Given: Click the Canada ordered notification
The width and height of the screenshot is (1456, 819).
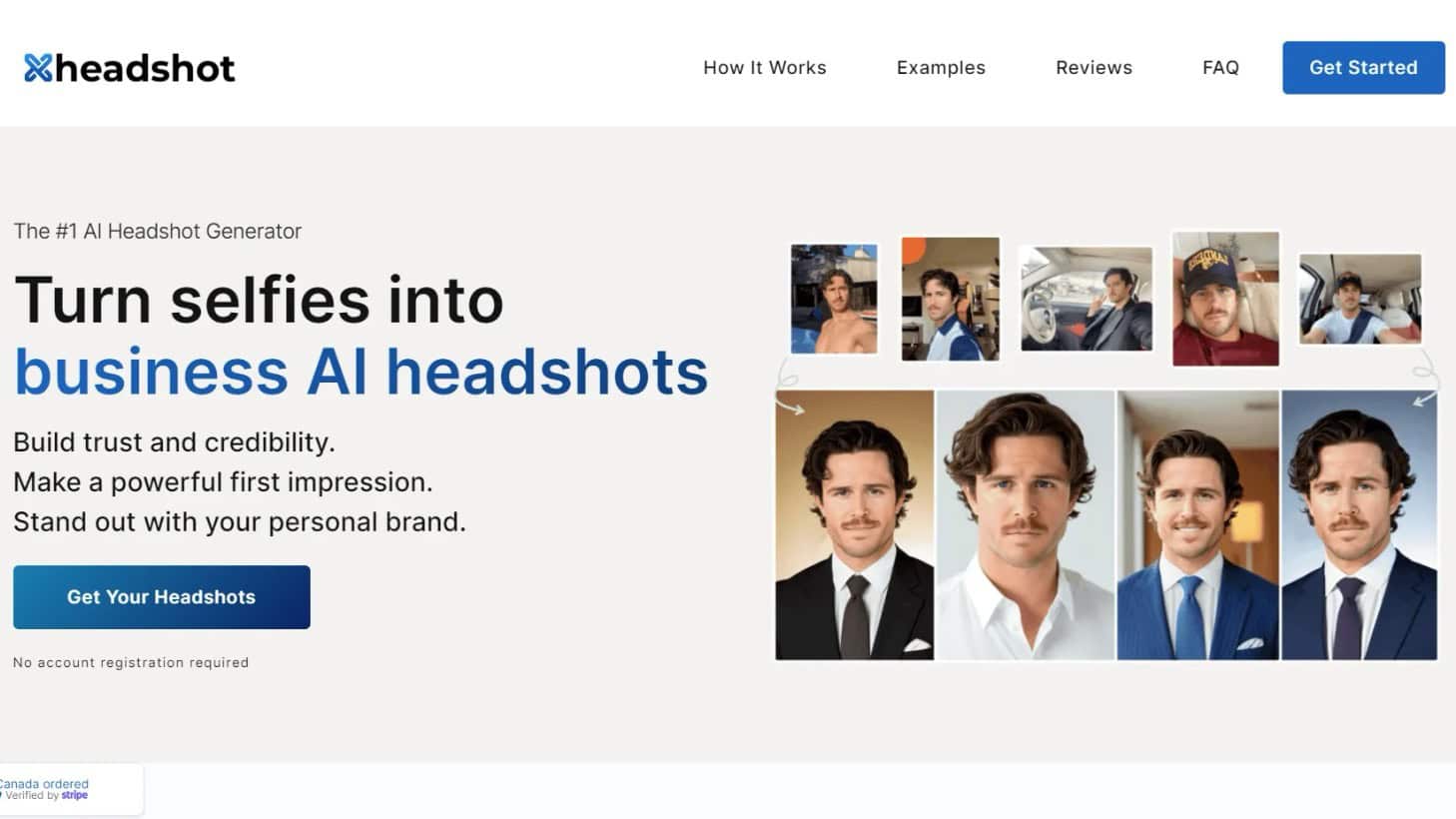Looking at the screenshot, I should (x=45, y=783).
